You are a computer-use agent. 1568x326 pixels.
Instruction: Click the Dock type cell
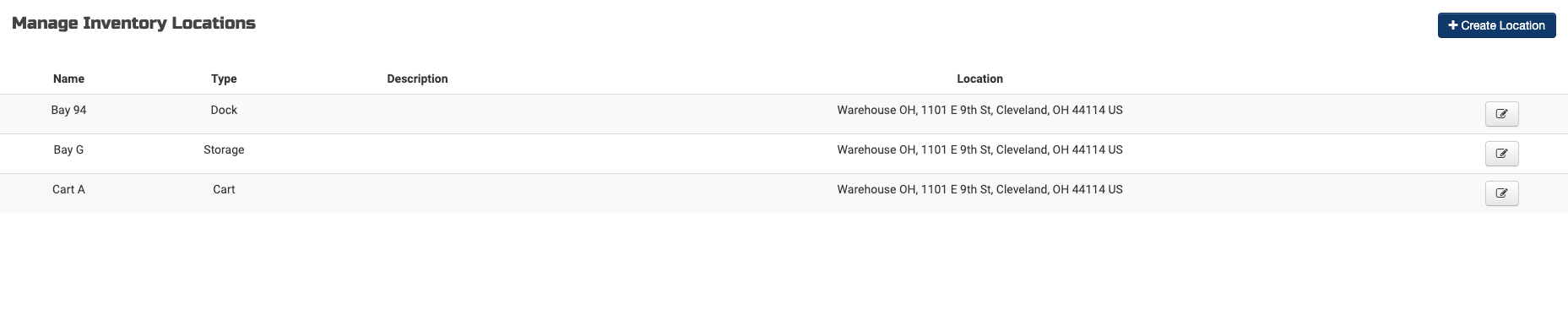pos(224,110)
